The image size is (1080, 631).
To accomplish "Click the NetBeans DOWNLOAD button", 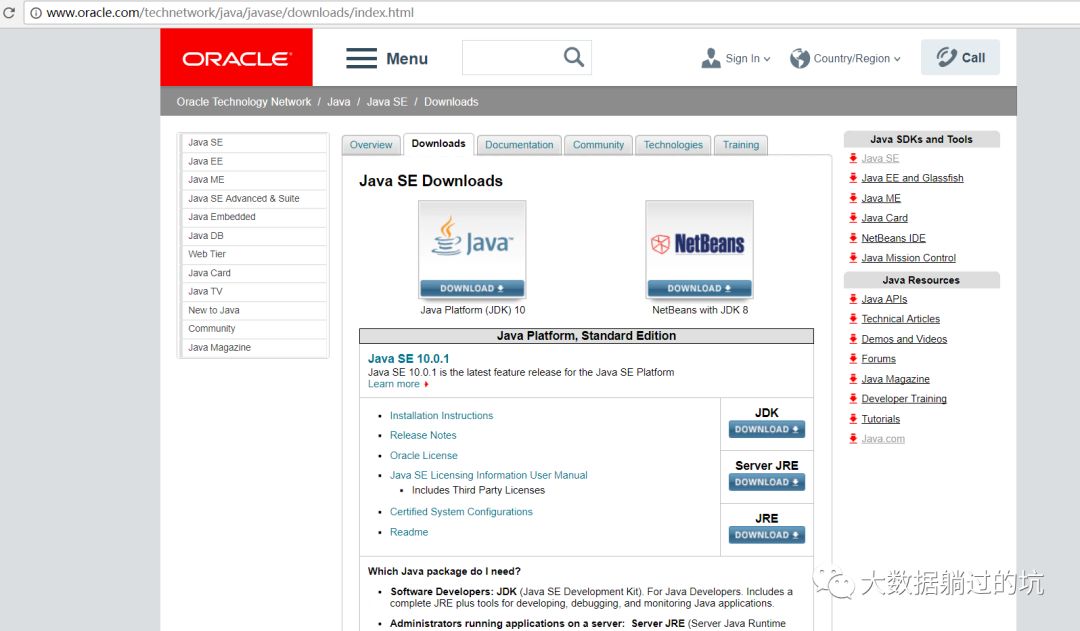I will 699,288.
